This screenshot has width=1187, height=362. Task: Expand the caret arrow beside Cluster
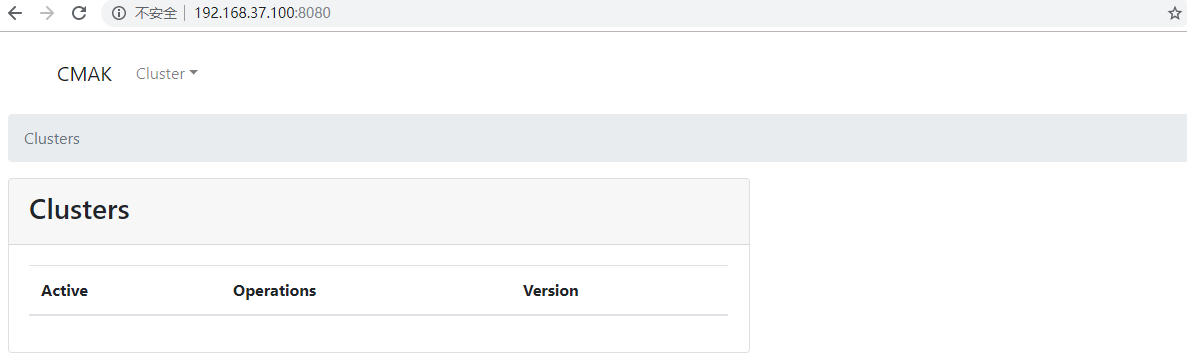tap(193, 73)
